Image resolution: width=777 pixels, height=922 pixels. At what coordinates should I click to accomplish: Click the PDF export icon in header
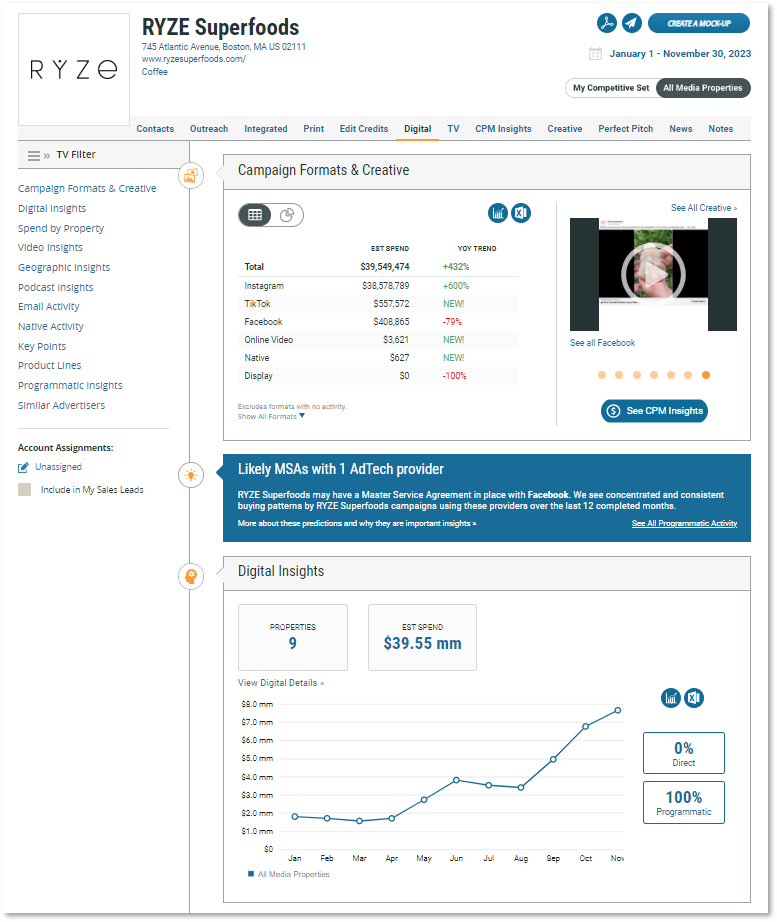(606, 23)
